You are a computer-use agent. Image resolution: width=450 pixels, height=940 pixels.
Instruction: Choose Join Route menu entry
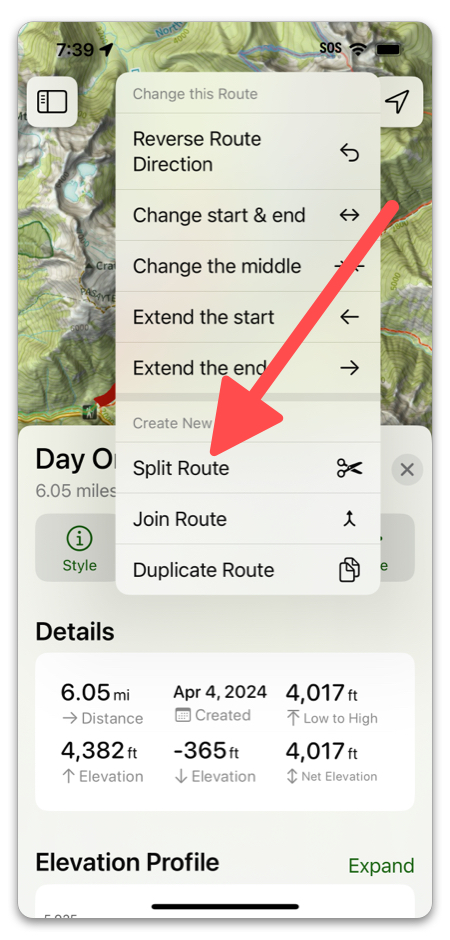247,519
